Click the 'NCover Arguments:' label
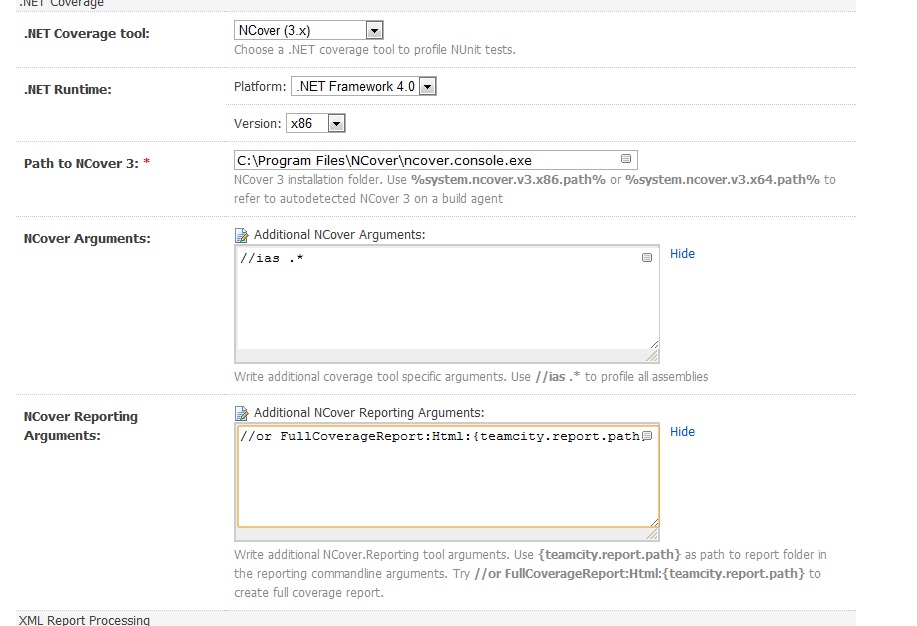 tap(87, 238)
